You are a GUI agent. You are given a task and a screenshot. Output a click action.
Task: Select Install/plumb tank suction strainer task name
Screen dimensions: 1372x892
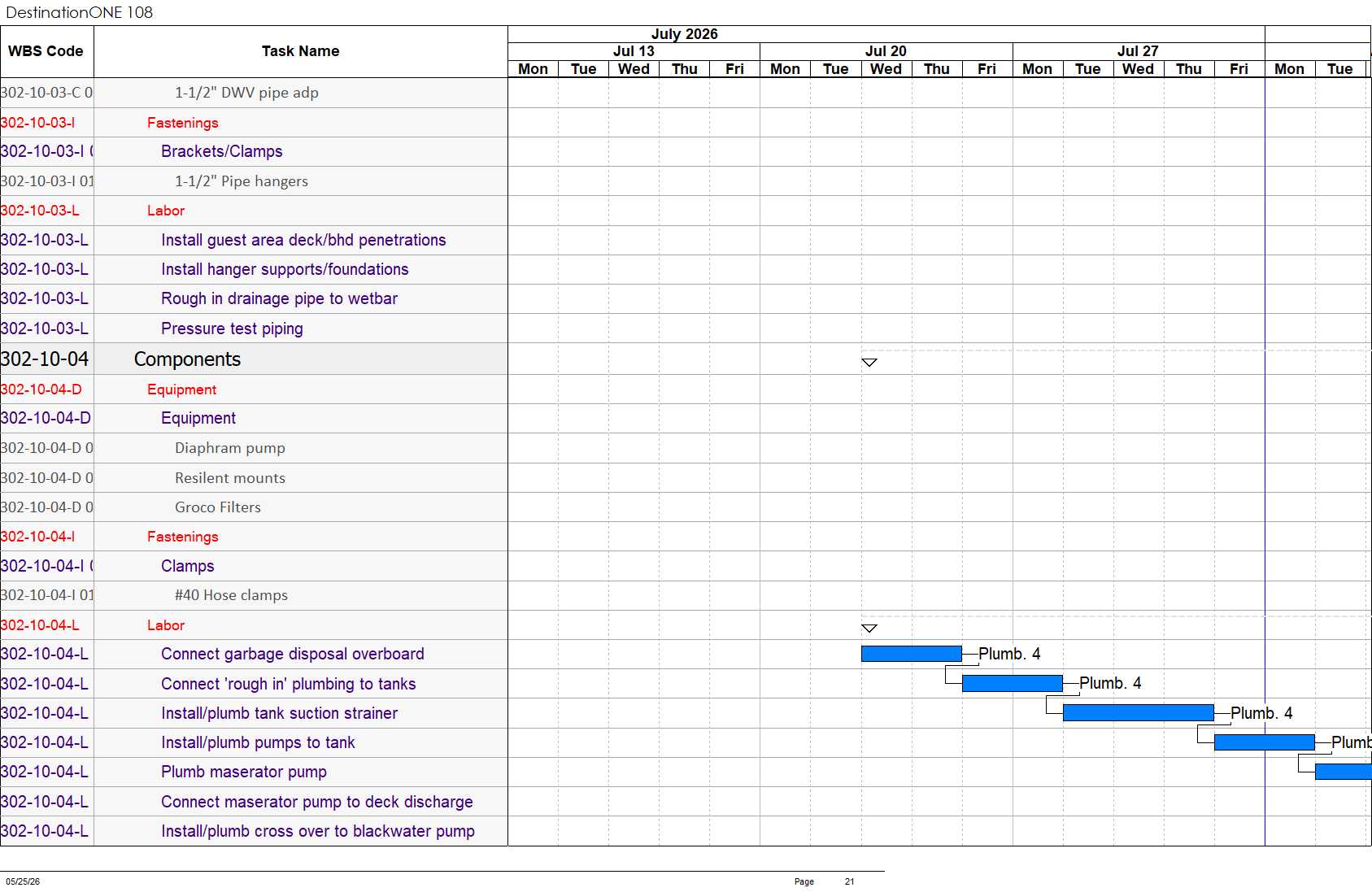tap(280, 713)
